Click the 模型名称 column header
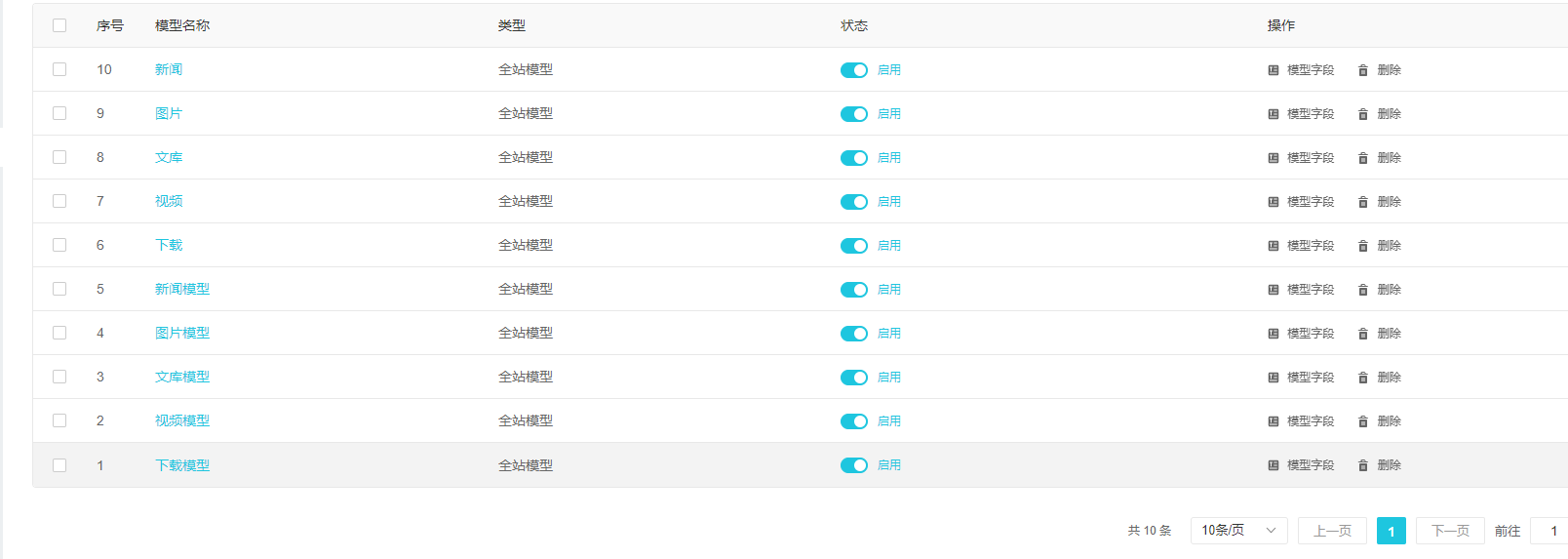 coord(182,25)
